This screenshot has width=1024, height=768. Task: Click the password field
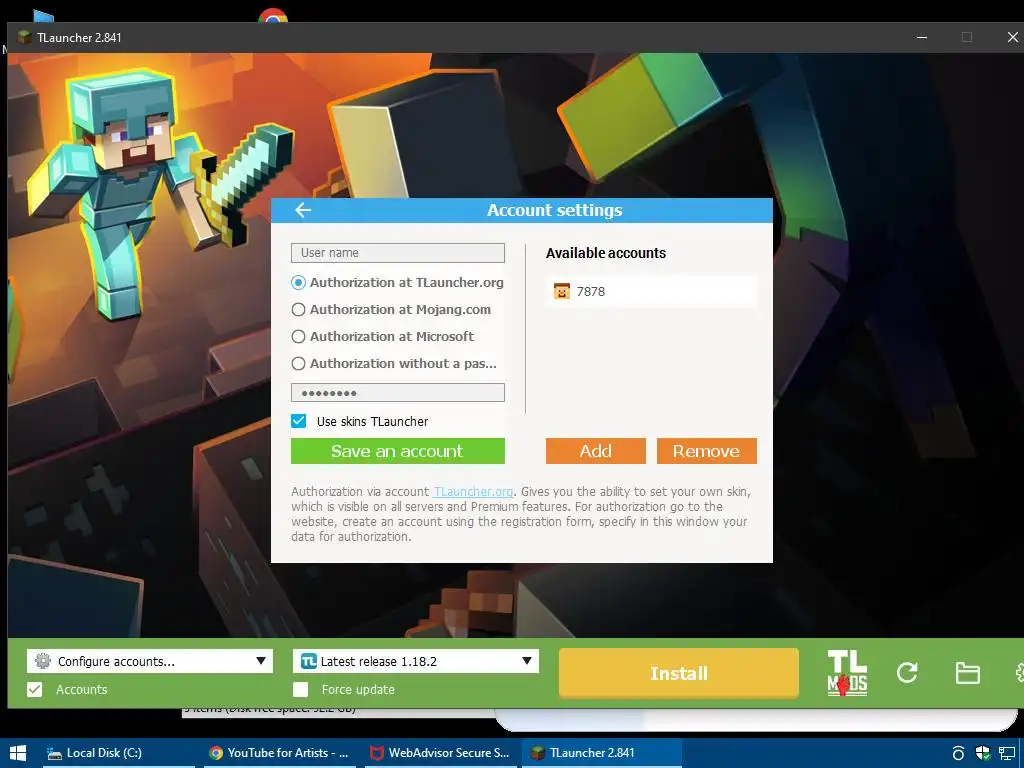point(398,392)
